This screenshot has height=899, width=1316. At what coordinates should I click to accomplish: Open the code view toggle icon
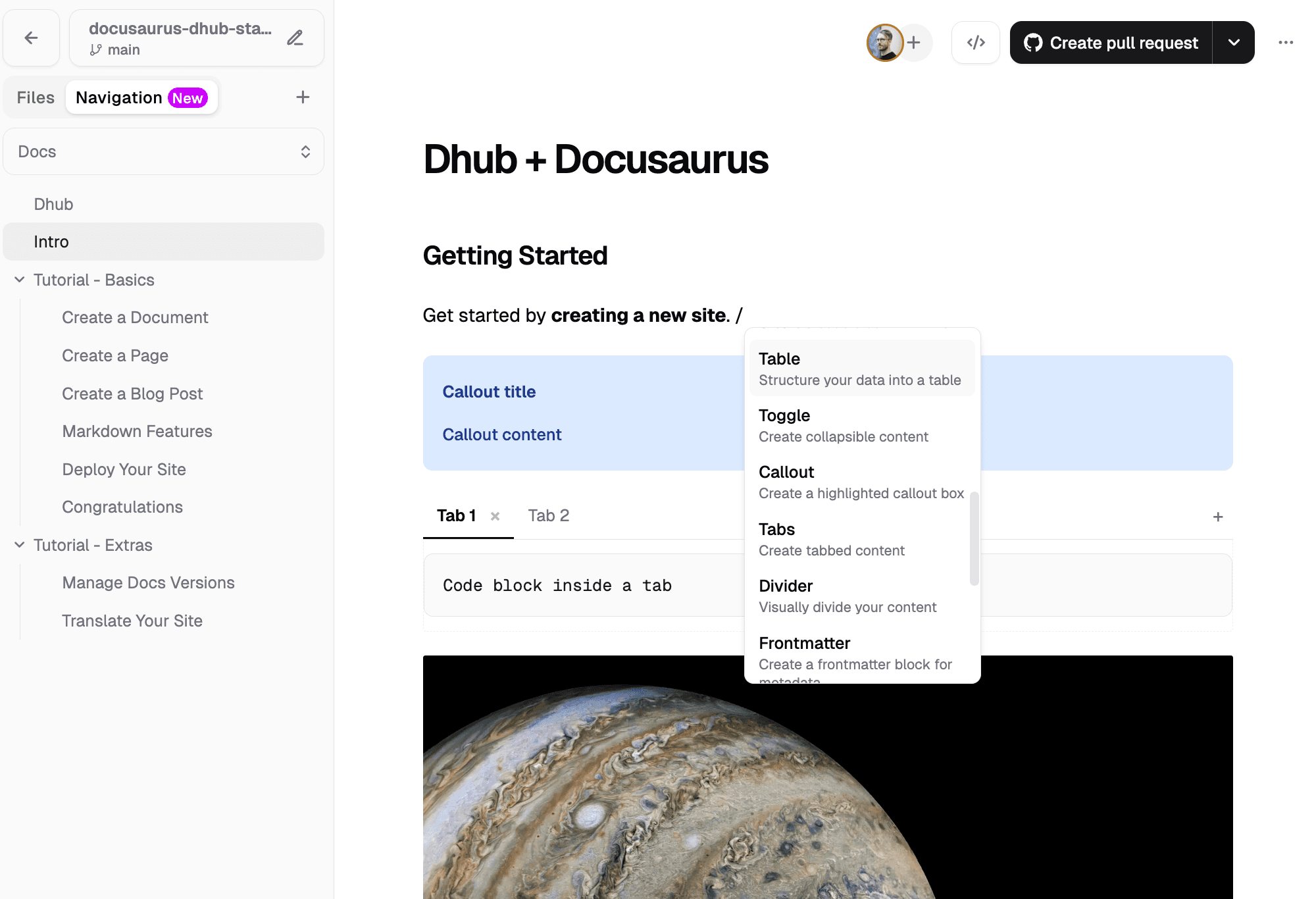[x=976, y=43]
